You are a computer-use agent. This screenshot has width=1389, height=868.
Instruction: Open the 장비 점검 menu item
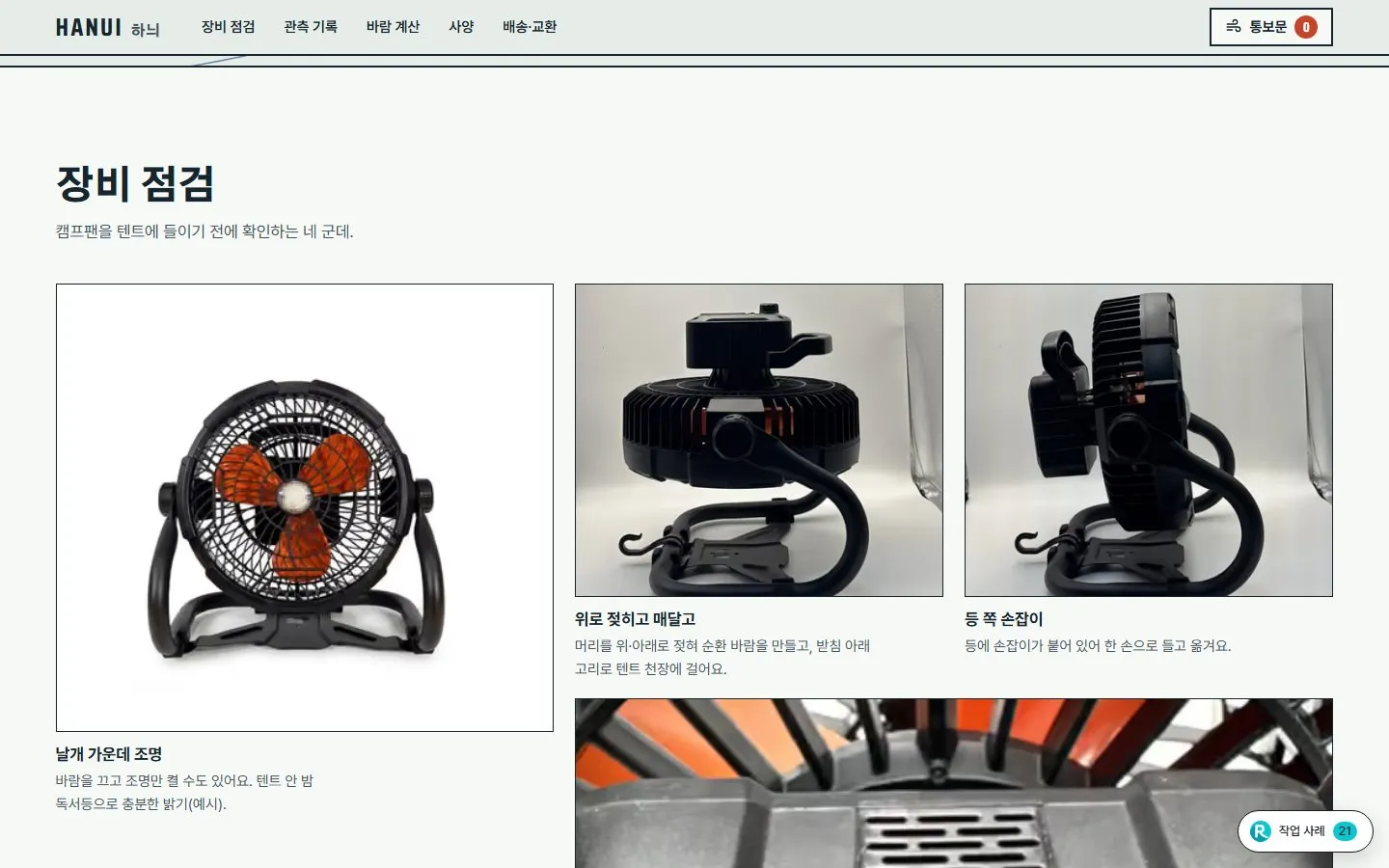click(x=228, y=27)
